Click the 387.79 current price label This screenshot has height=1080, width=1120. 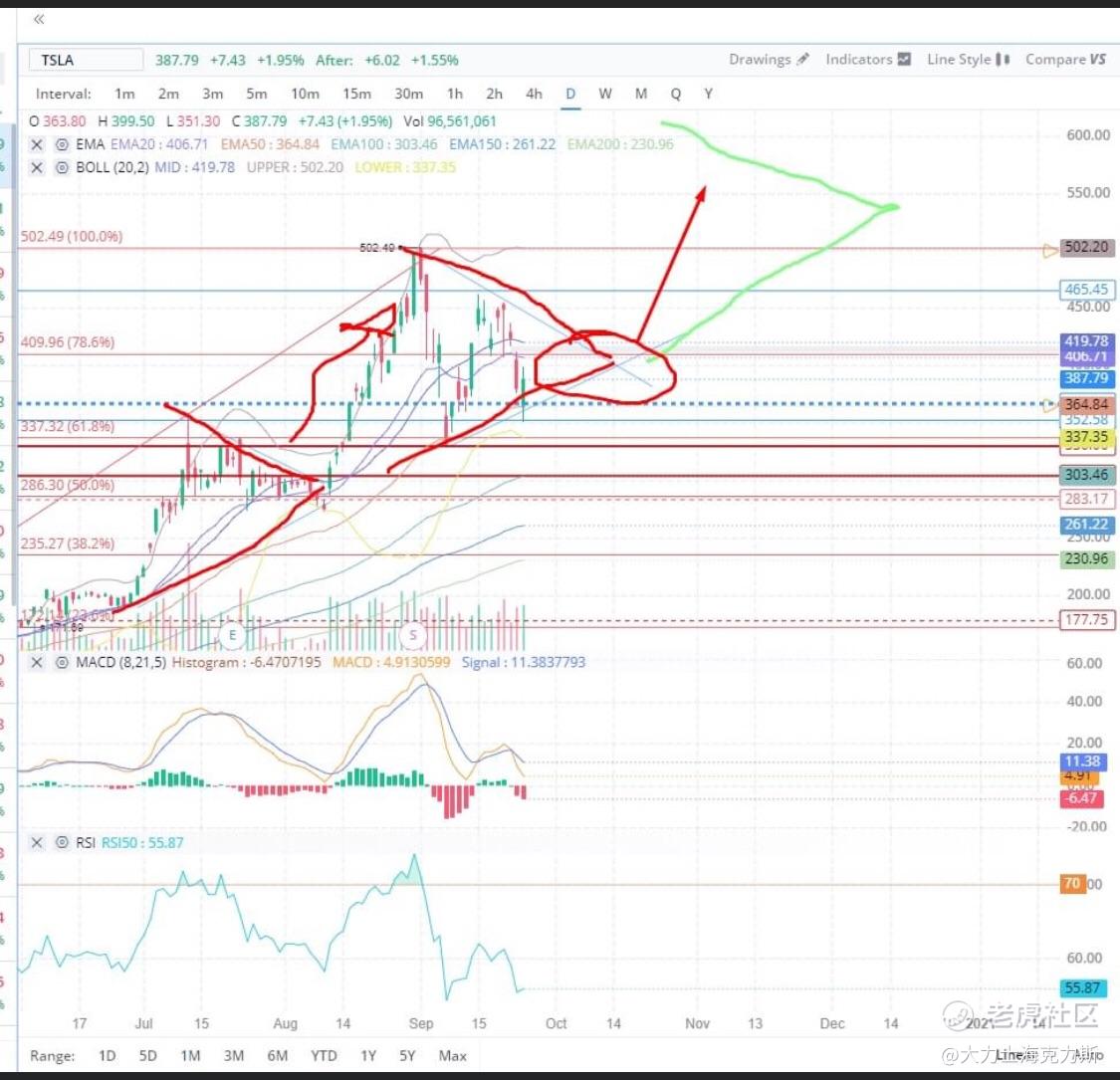(x=1086, y=378)
